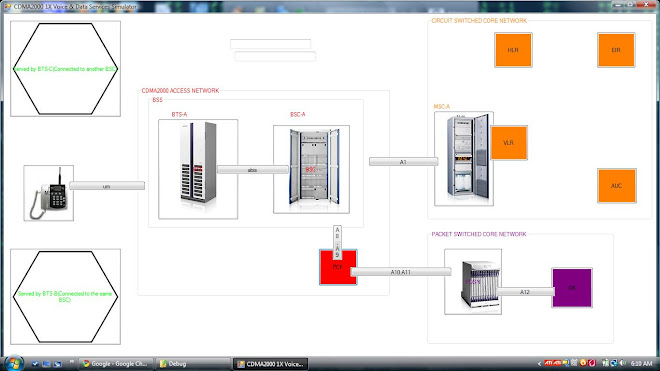Switch to the Debug taskbar button

click(x=193, y=364)
